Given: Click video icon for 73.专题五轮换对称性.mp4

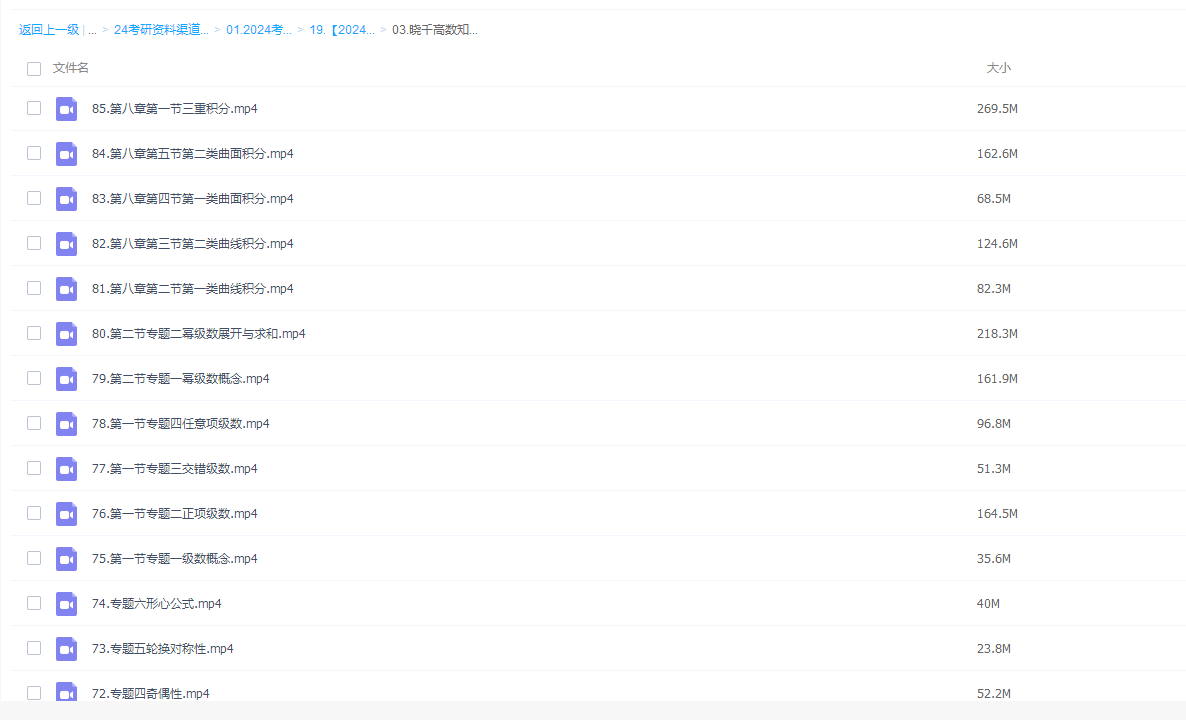Looking at the screenshot, I should click(x=66, y=649).
